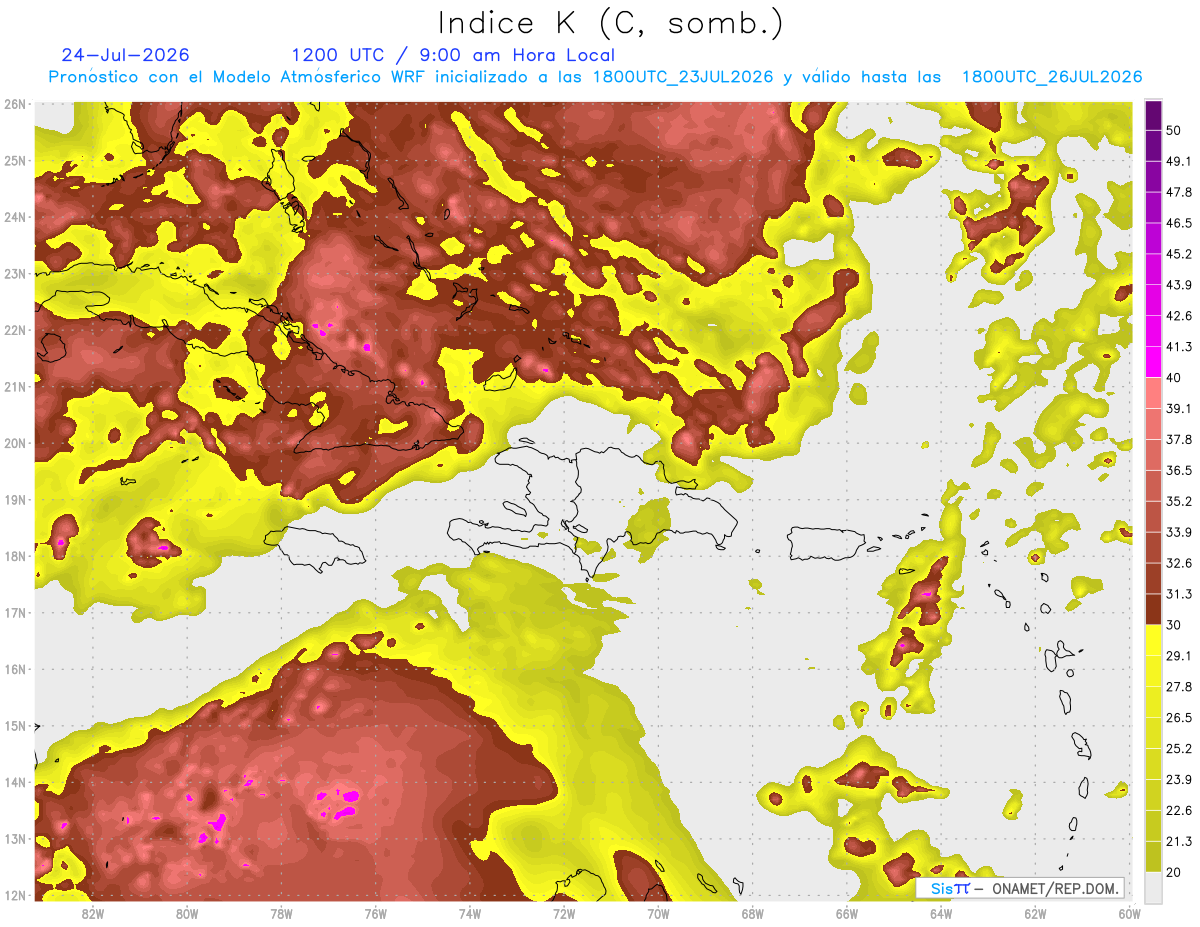This screenshot has width=1200, height=927.
Task: Click the legend value "32.6"
Action: click(x=1179, y=563)
